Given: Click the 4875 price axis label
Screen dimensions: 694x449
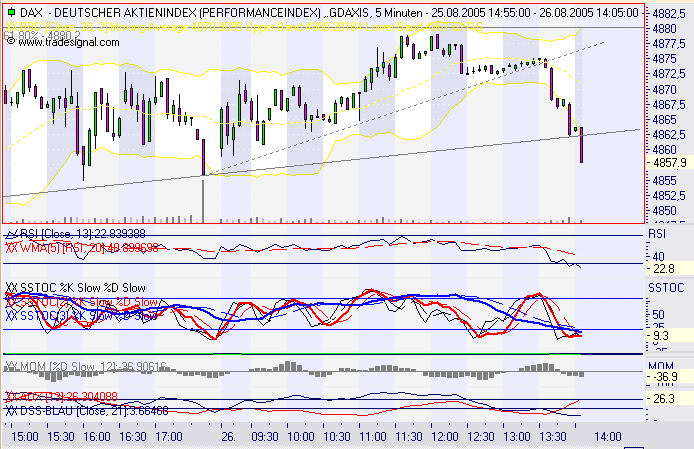Looking at the screenshot, I should point(664,59).
